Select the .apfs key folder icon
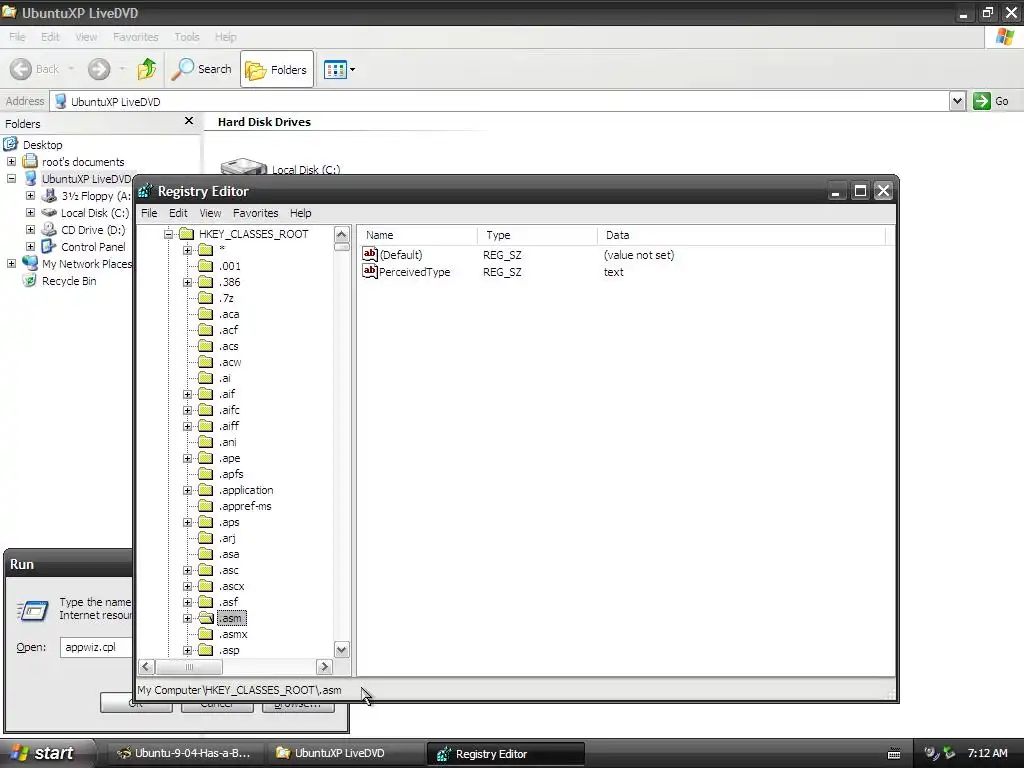Image resolution: width=1024 pixels, height=768 pixels. tap(206, 474)
